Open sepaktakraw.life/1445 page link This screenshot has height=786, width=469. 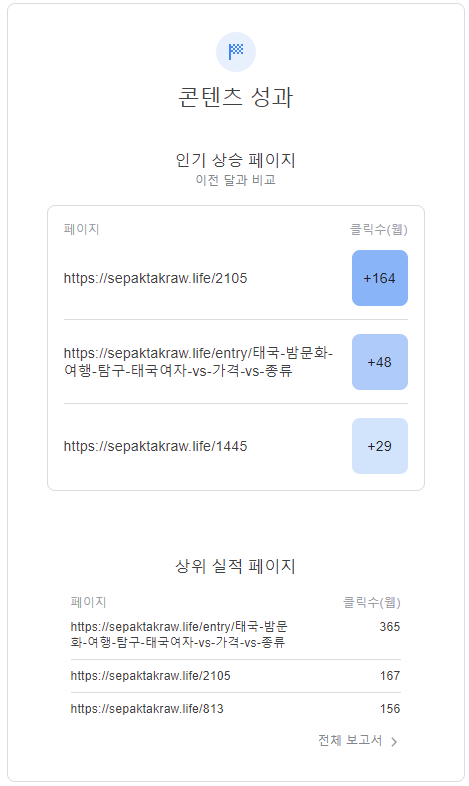155,446
